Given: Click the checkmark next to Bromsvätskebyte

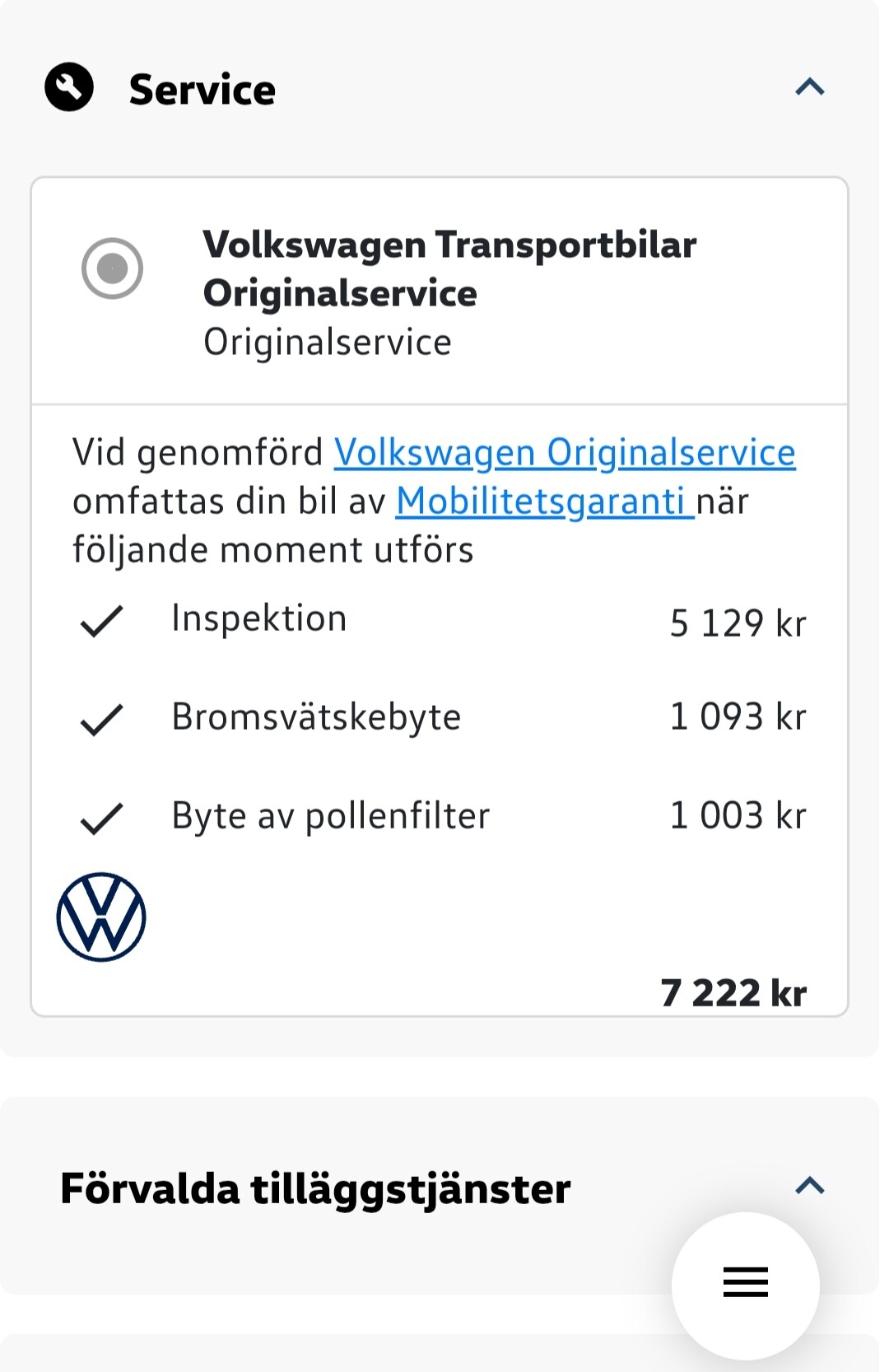Looking at the screenshot, I should [x=101, y=719].
